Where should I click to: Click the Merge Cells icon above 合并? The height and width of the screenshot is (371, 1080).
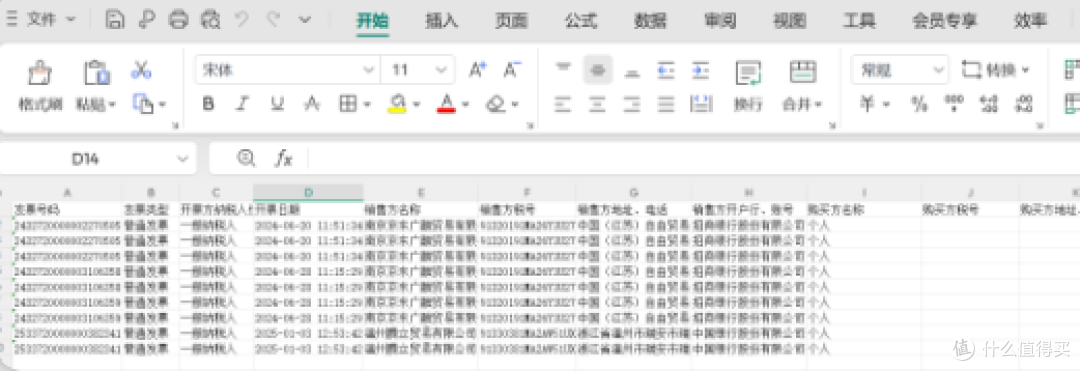point(802,72)
